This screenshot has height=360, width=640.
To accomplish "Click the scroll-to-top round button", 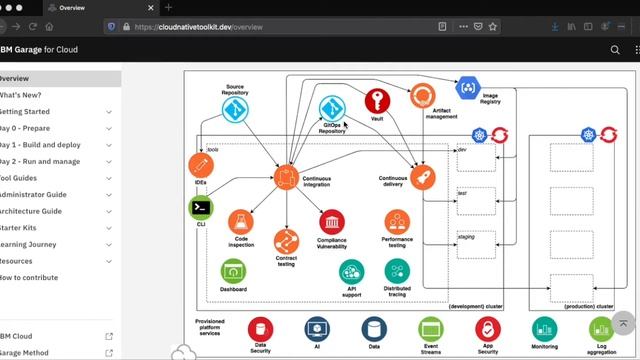I will 623,323.
